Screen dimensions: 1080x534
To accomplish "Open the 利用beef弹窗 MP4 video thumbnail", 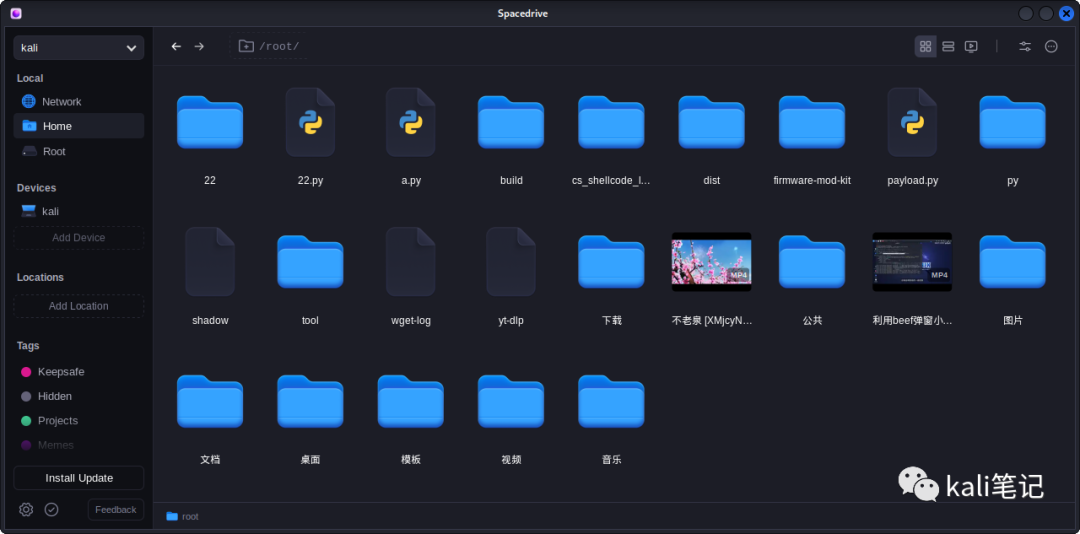I will (912, 262).
